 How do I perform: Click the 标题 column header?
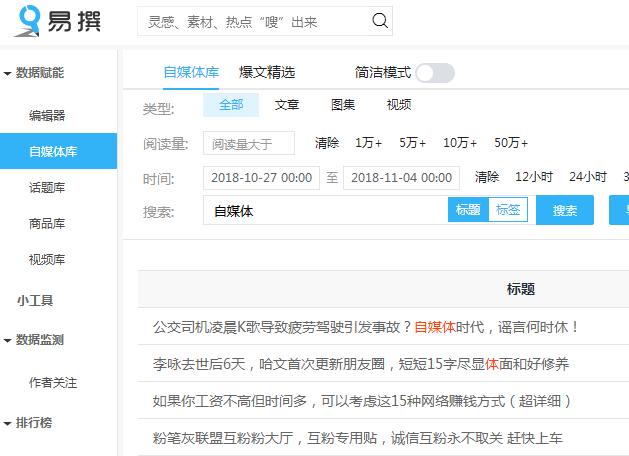pos(521,289)
